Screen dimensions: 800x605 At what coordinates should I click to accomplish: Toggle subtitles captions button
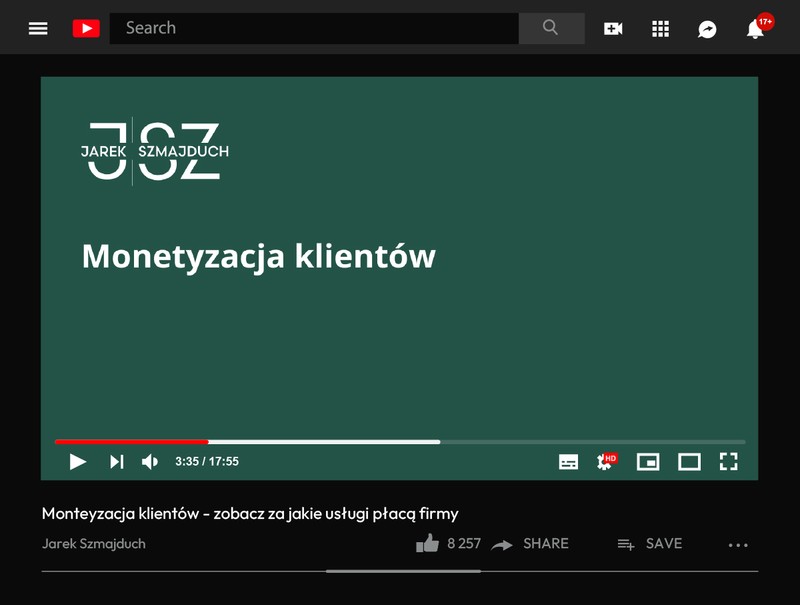click(x=568, y=462)
